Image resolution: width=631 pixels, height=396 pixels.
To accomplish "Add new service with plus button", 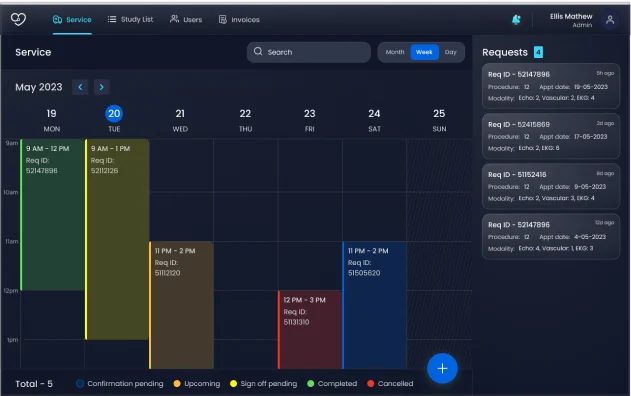I will tap(442, 368).
